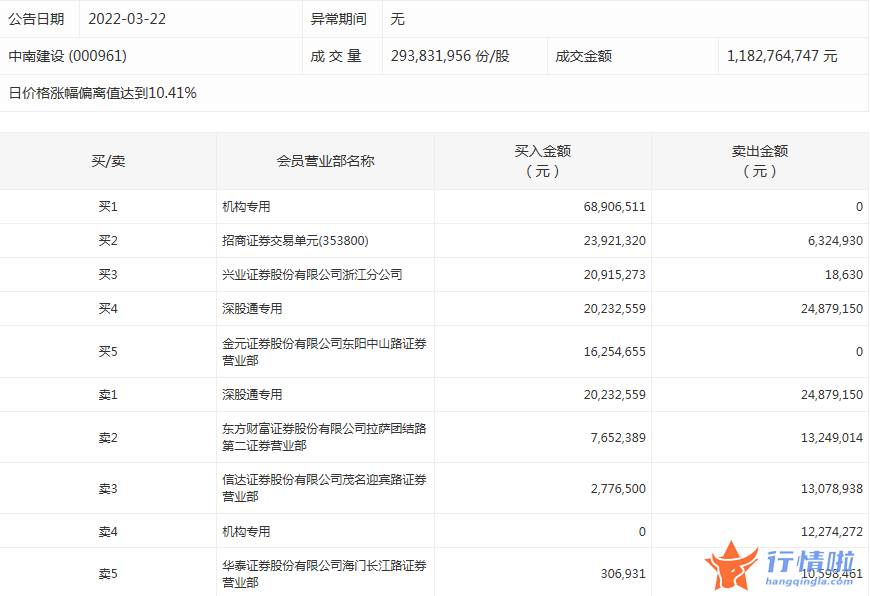Click the sell amount 0 in 买1 row
Image resolution: width=870 pixels, height=596 pixels.
(x=859, y=207)
